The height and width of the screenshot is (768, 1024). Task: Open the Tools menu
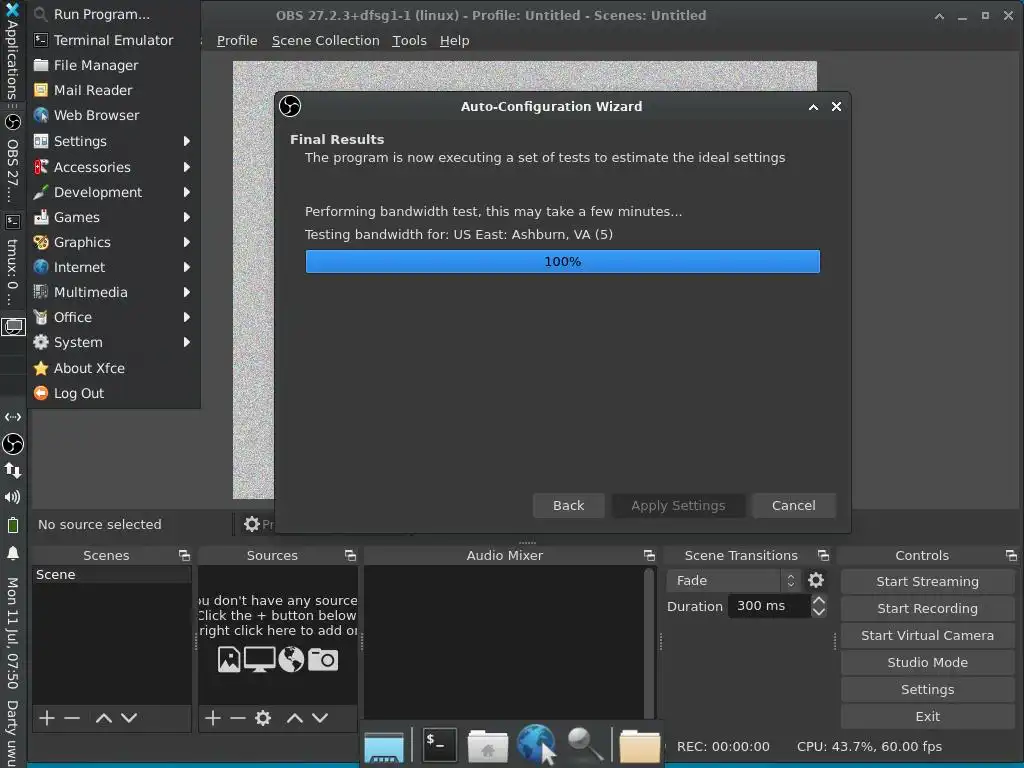[409, 40]
